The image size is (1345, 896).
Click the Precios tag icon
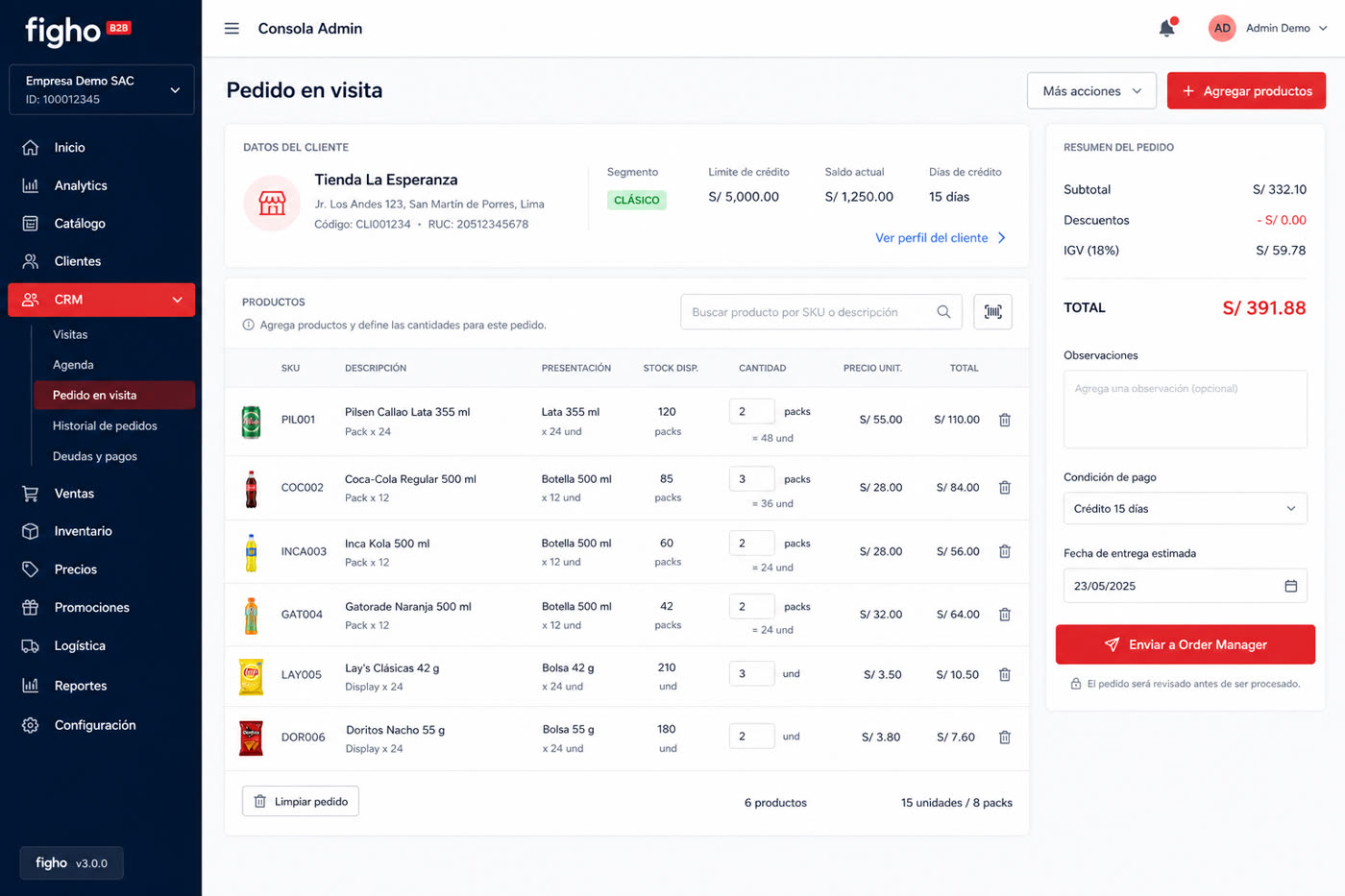point(31,569)
